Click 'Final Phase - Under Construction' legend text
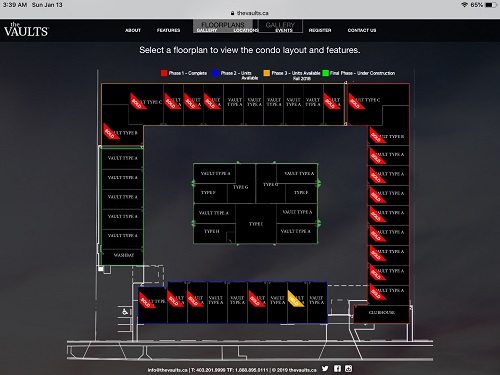 point(363,73)
